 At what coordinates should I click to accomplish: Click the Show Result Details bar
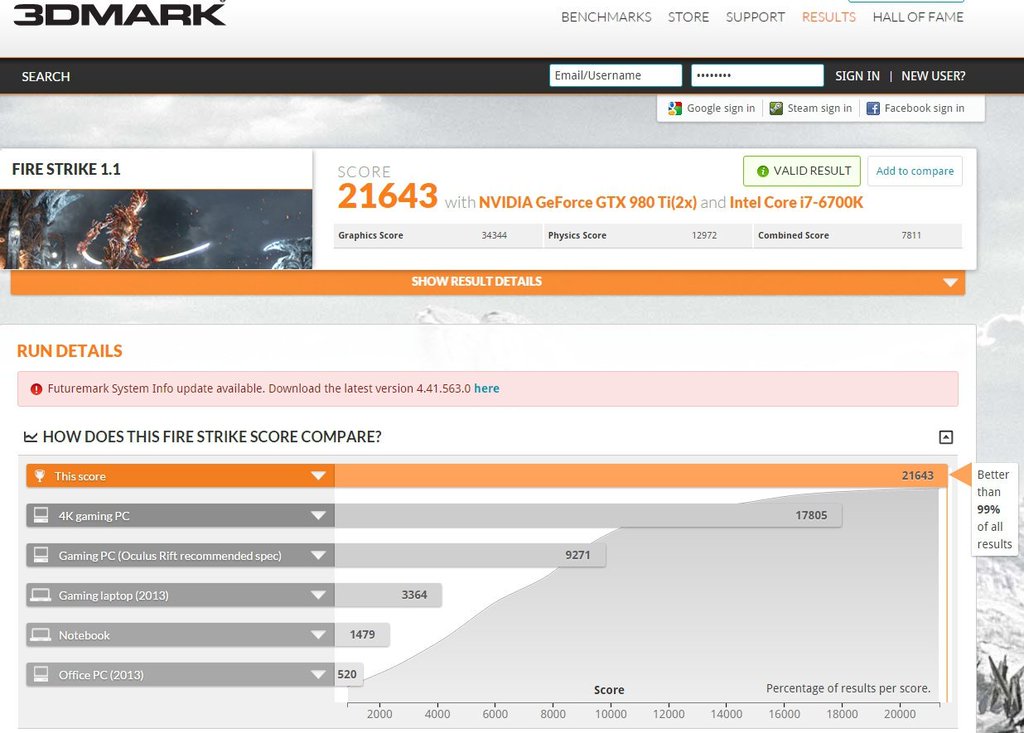pyautogui.click(x=488, y=282)
